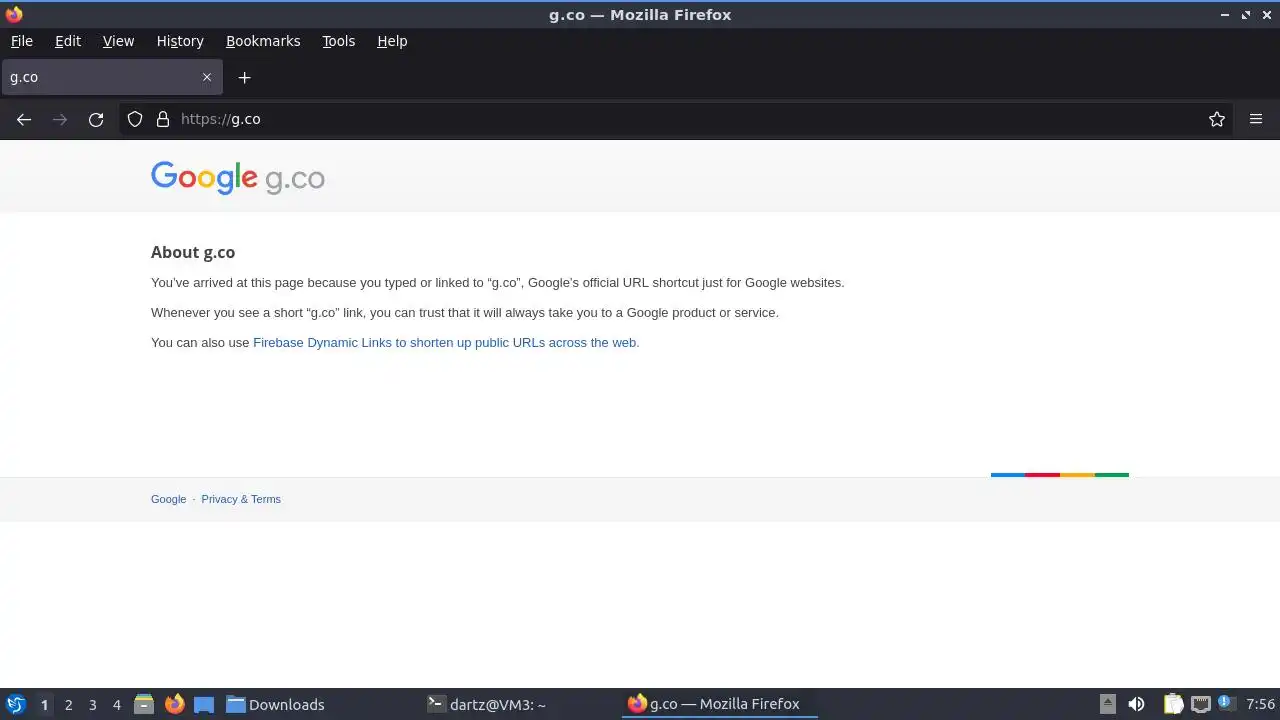Open the tracking protection shield icon
Image resolution: width=1280 pixels, height=720 pixels.
(135, 119)
